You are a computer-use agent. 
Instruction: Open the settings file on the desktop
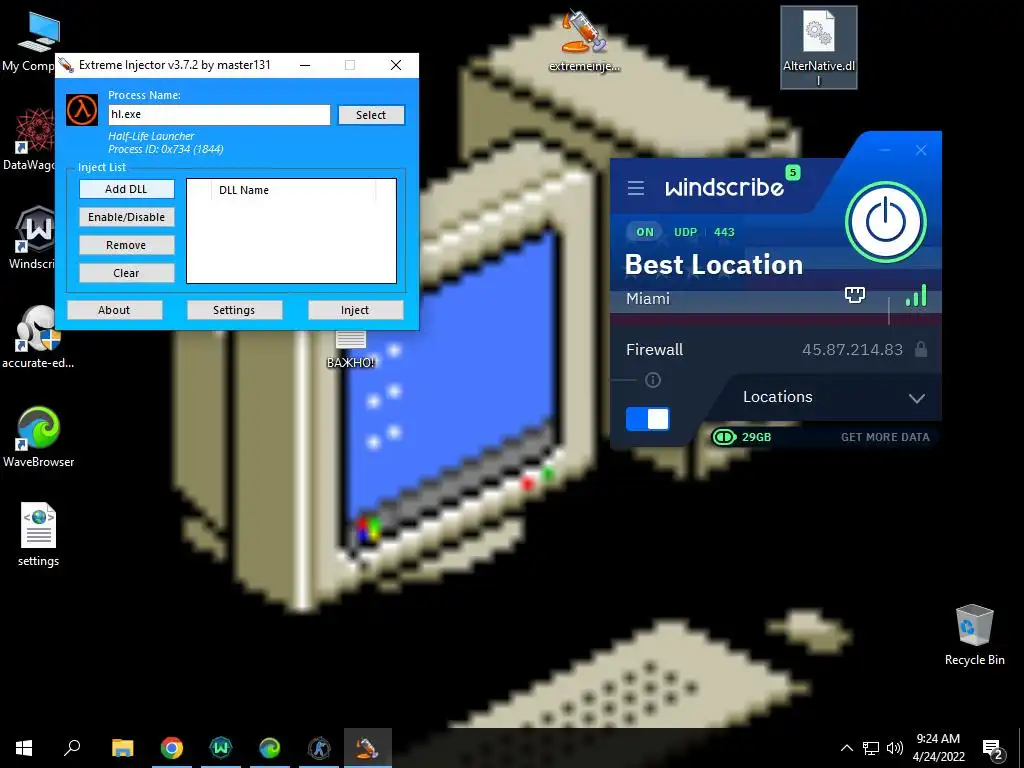pyautogui.click(x=38, y=535)
